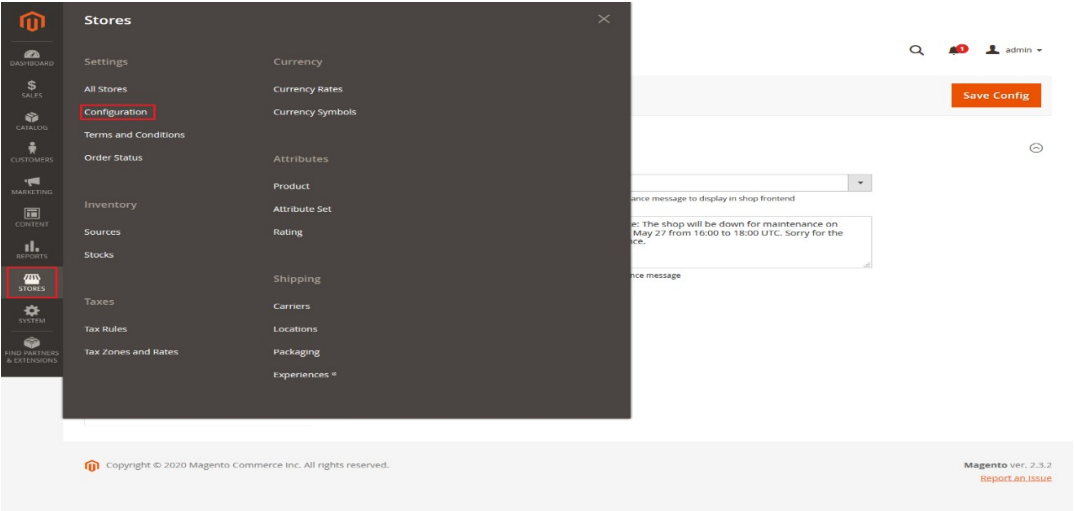Image resolution: width=1075 pixels, height=511 pixels.
Task: Follow the Report an Issue link
Action: [1015, 478]
